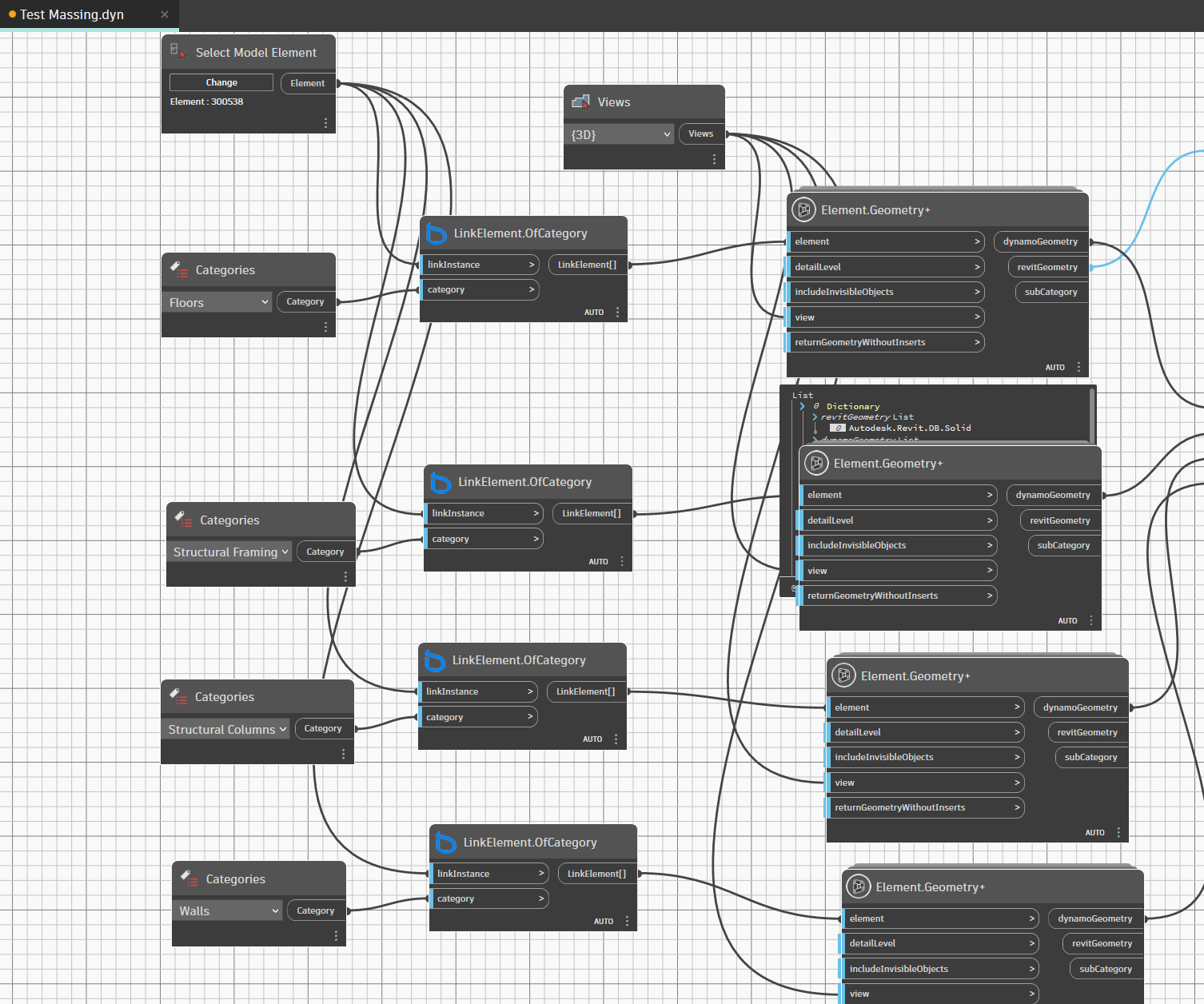Click includeInvisibleObjects input of top Element.Geometry+
Screen dimensions: 1204x1004
coord(886,292)
